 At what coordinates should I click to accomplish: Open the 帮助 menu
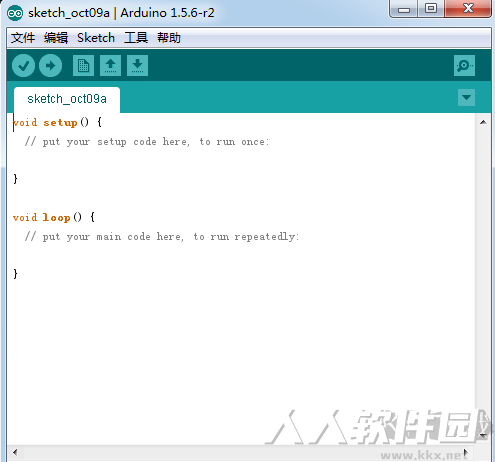169,38
